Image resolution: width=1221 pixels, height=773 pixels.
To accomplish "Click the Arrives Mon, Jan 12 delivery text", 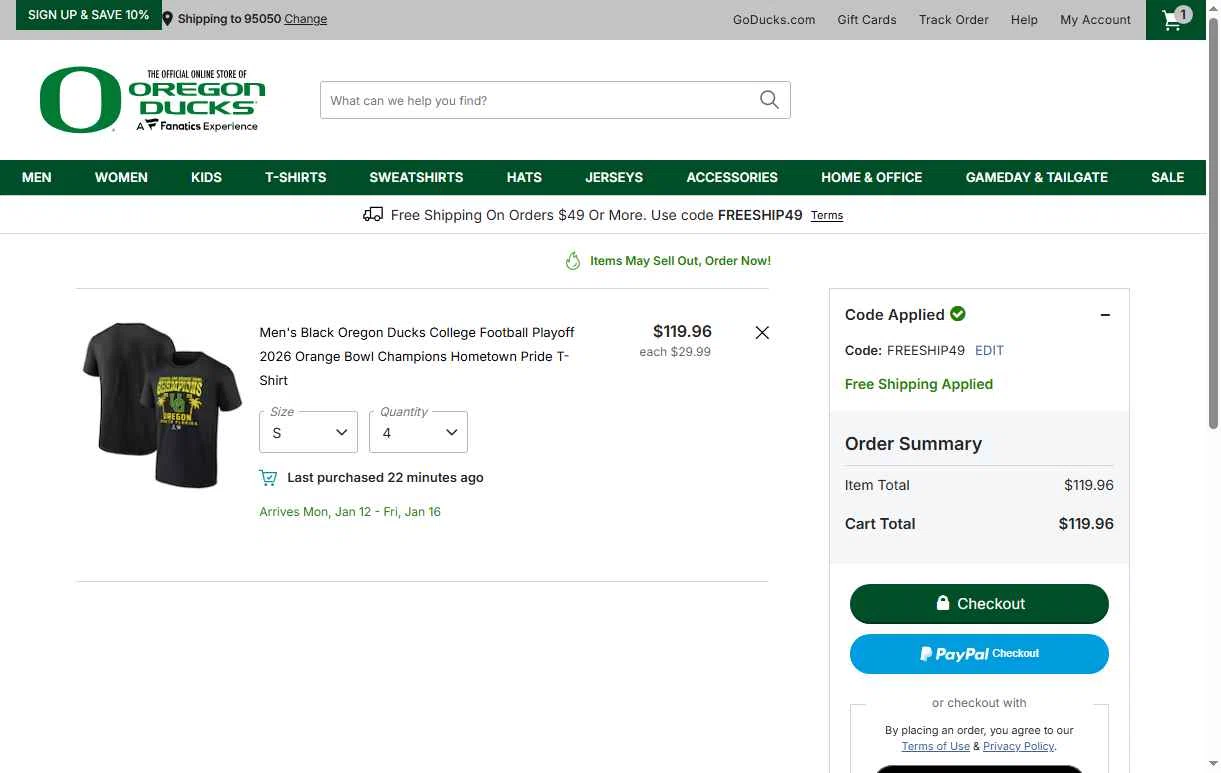I will point(350,512).
